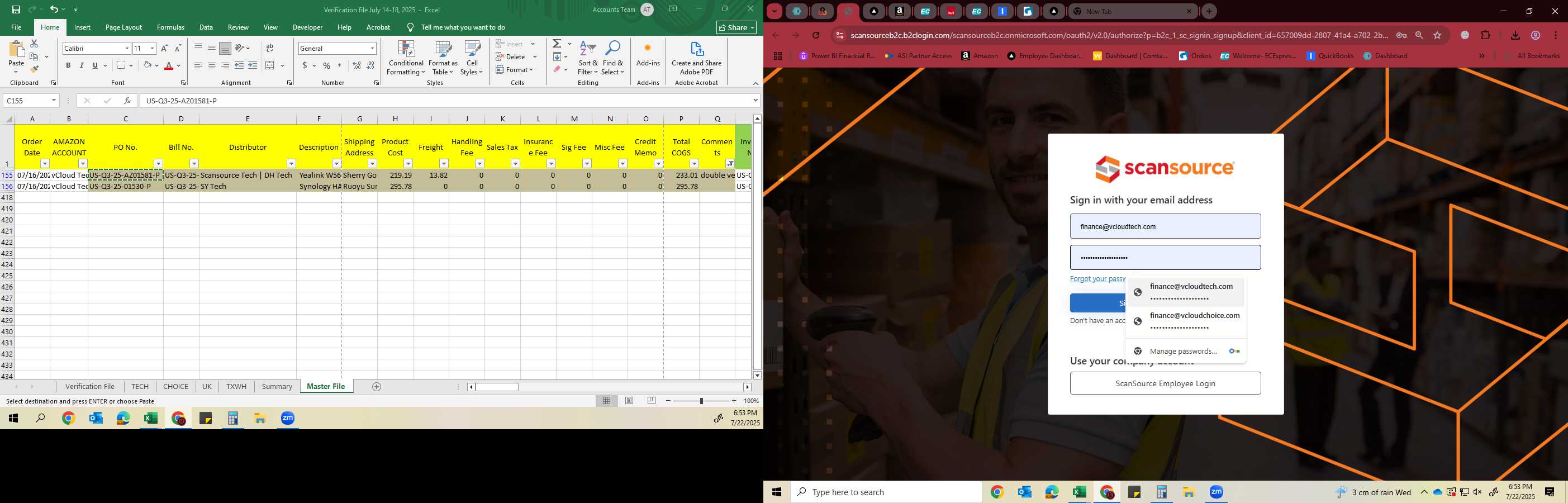Viewport: 1568px width, 503px height.
Task: Bookmark this page with star icon
Action: (1437, 35)
